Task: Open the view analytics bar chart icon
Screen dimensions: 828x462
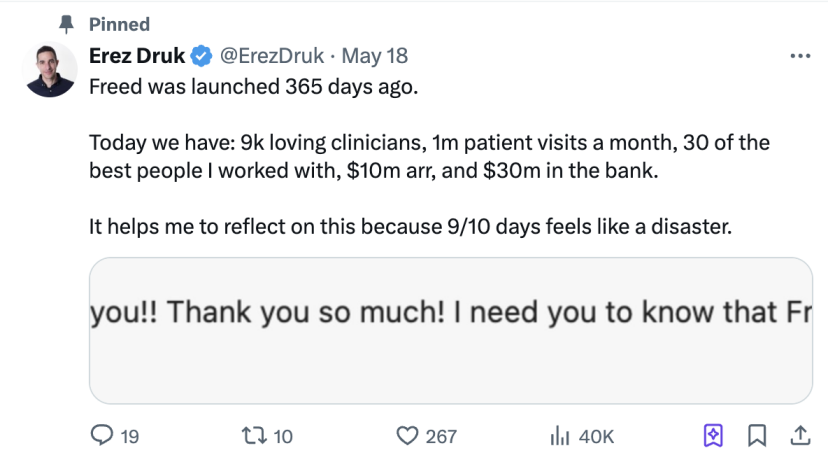Action: pos(560,436)
